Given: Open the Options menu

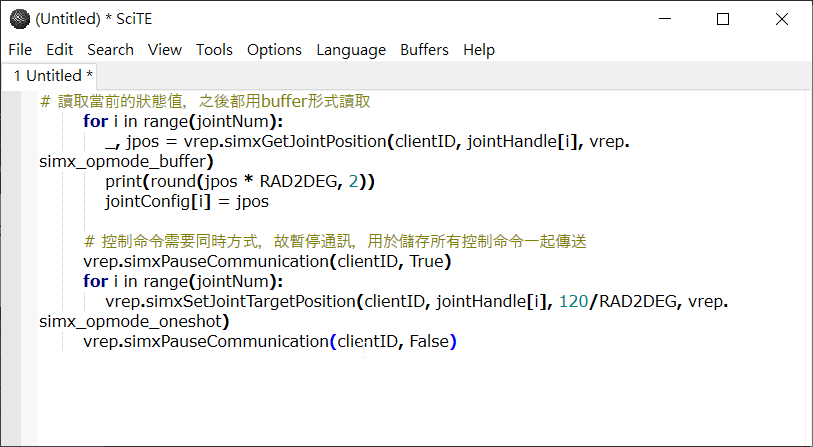Looking at the screenshot, I should pyautogui.click(x=274, y=50).
